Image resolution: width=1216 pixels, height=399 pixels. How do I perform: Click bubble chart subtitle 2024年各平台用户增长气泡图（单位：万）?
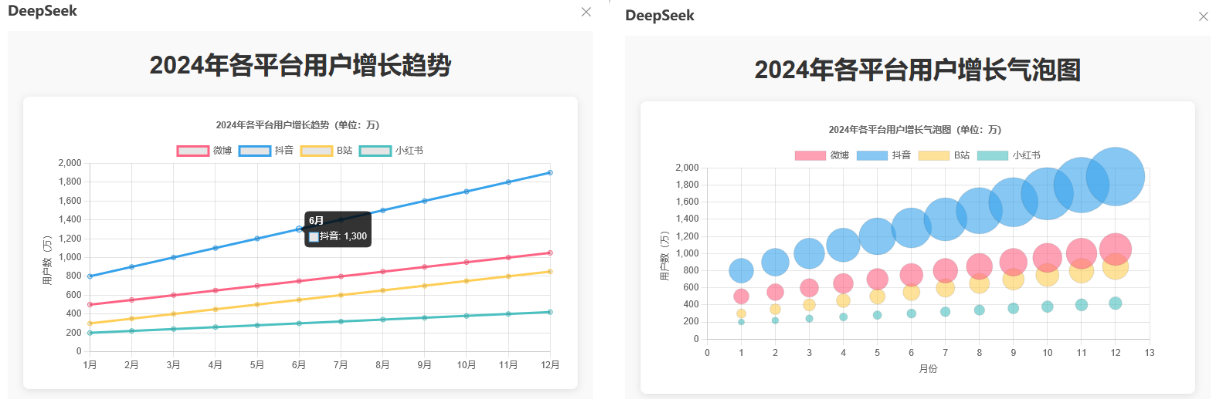pyautogui.click(x=916, y=130)
